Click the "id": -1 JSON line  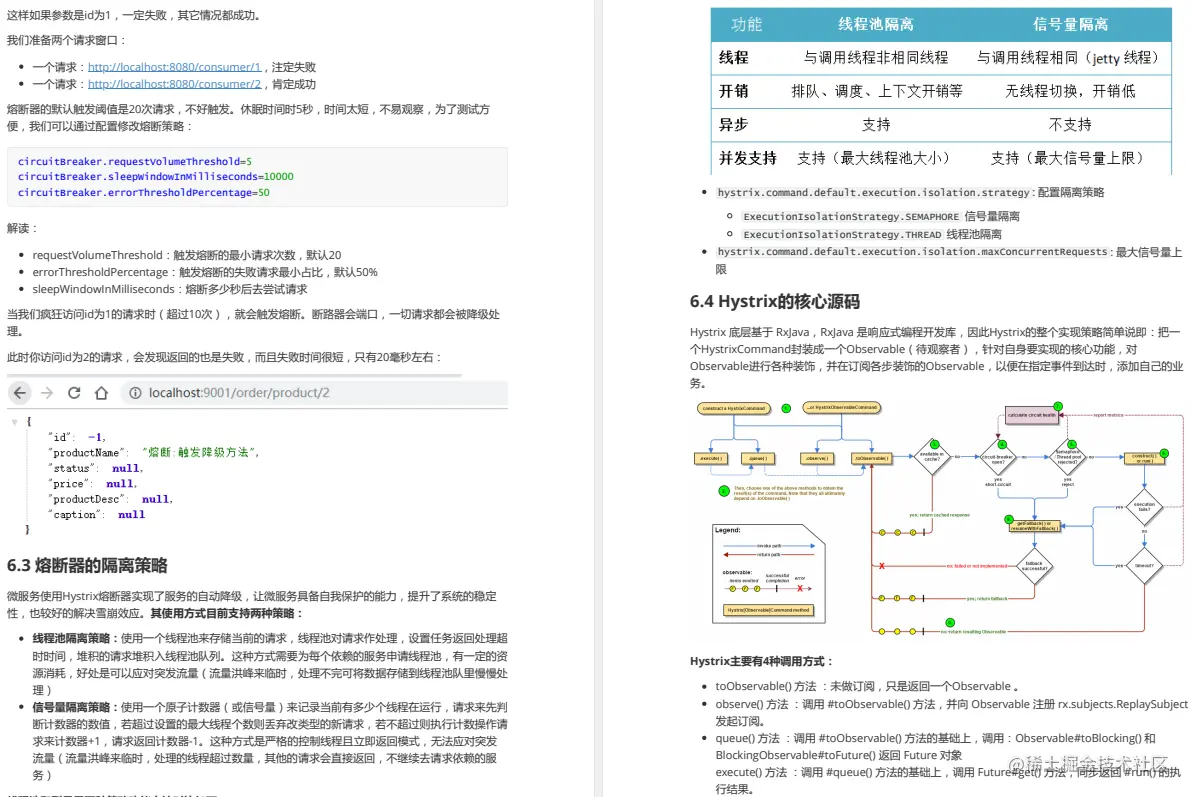77,438
